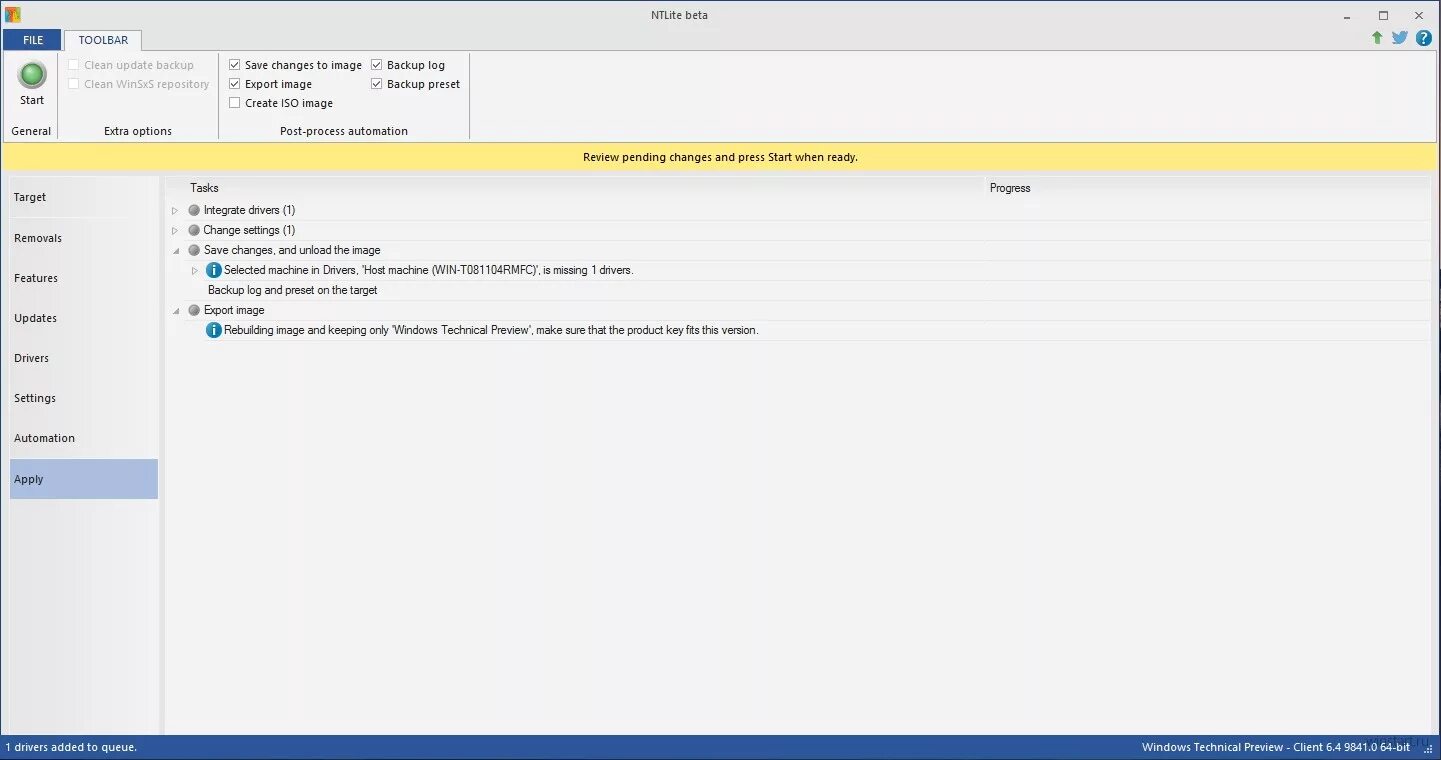Click the 'General' group label
The width and height of the screenshot is (1441, 760).
pos(31,131)
